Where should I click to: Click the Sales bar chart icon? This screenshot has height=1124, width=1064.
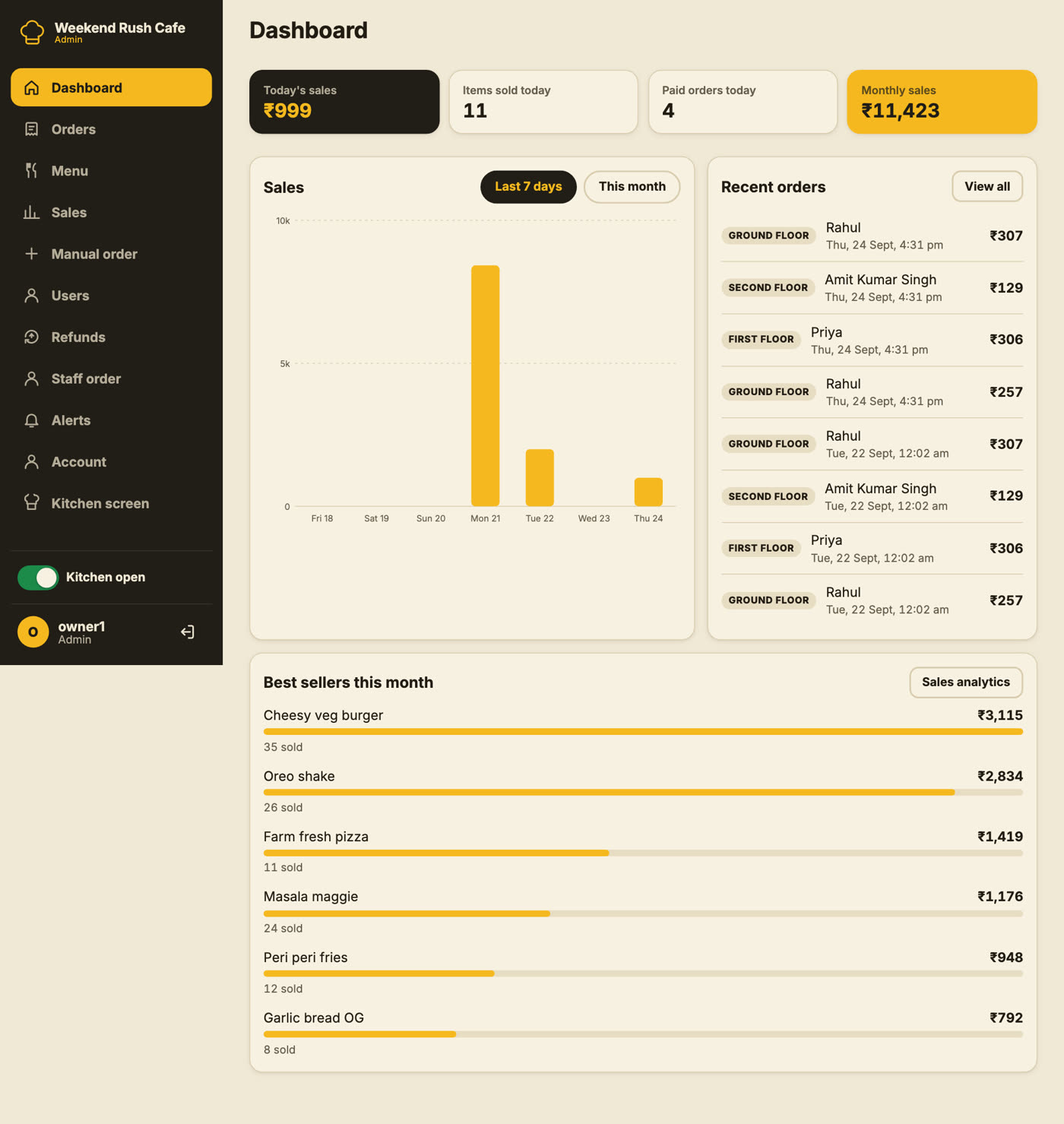31,213
